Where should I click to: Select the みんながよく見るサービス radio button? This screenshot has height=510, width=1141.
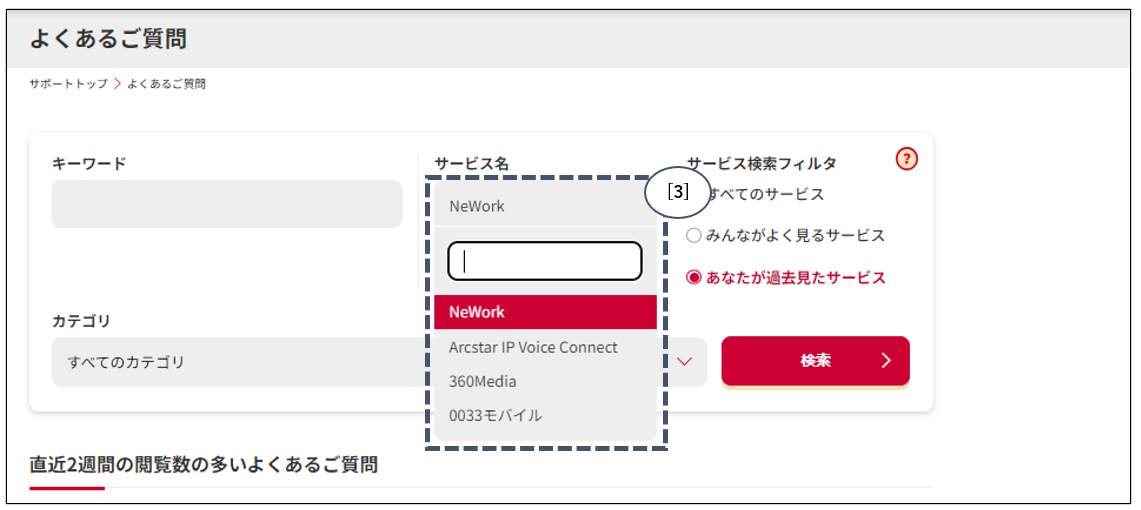pyautogui.click(x=694, y=236)
